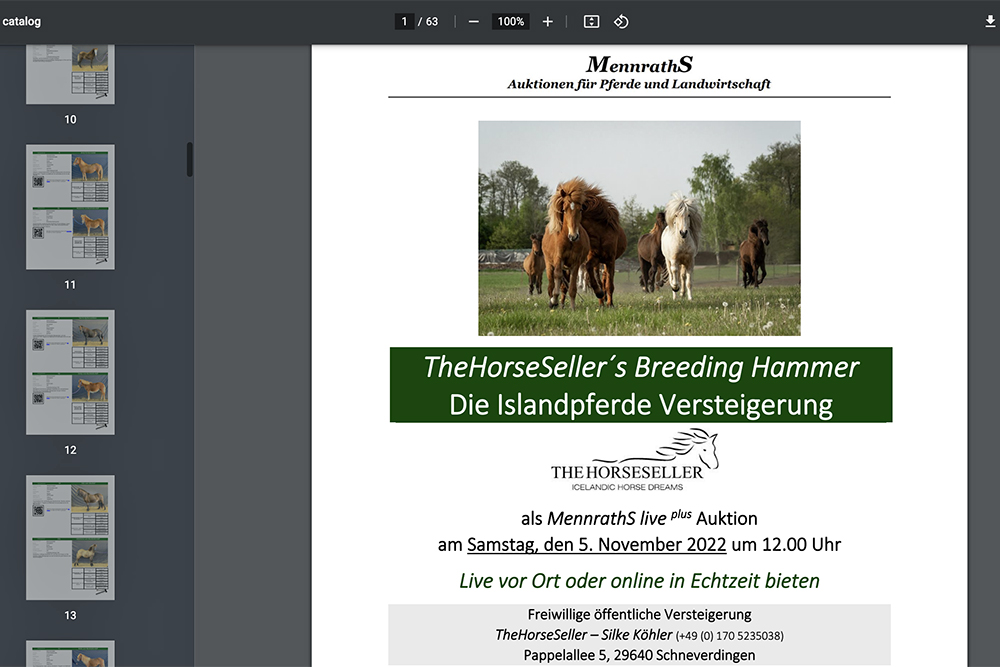Click the partially visible page 14 thumbnail
Image resolution: width=1000 pixels, height=667 pixels.
(70, 654)
